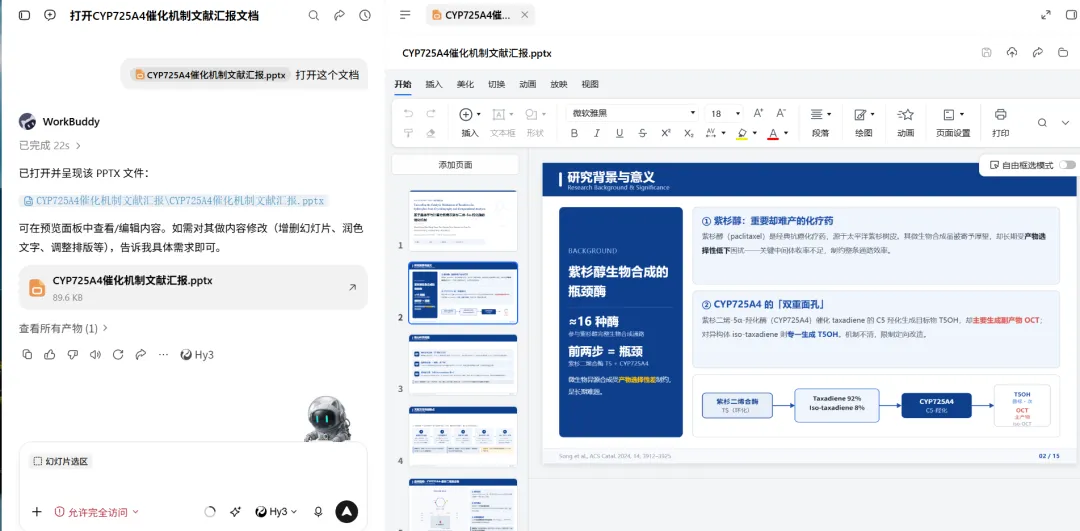Toggle the sidebar panel icon at top left
This screenshot has height=531, width=1080.
24,15
